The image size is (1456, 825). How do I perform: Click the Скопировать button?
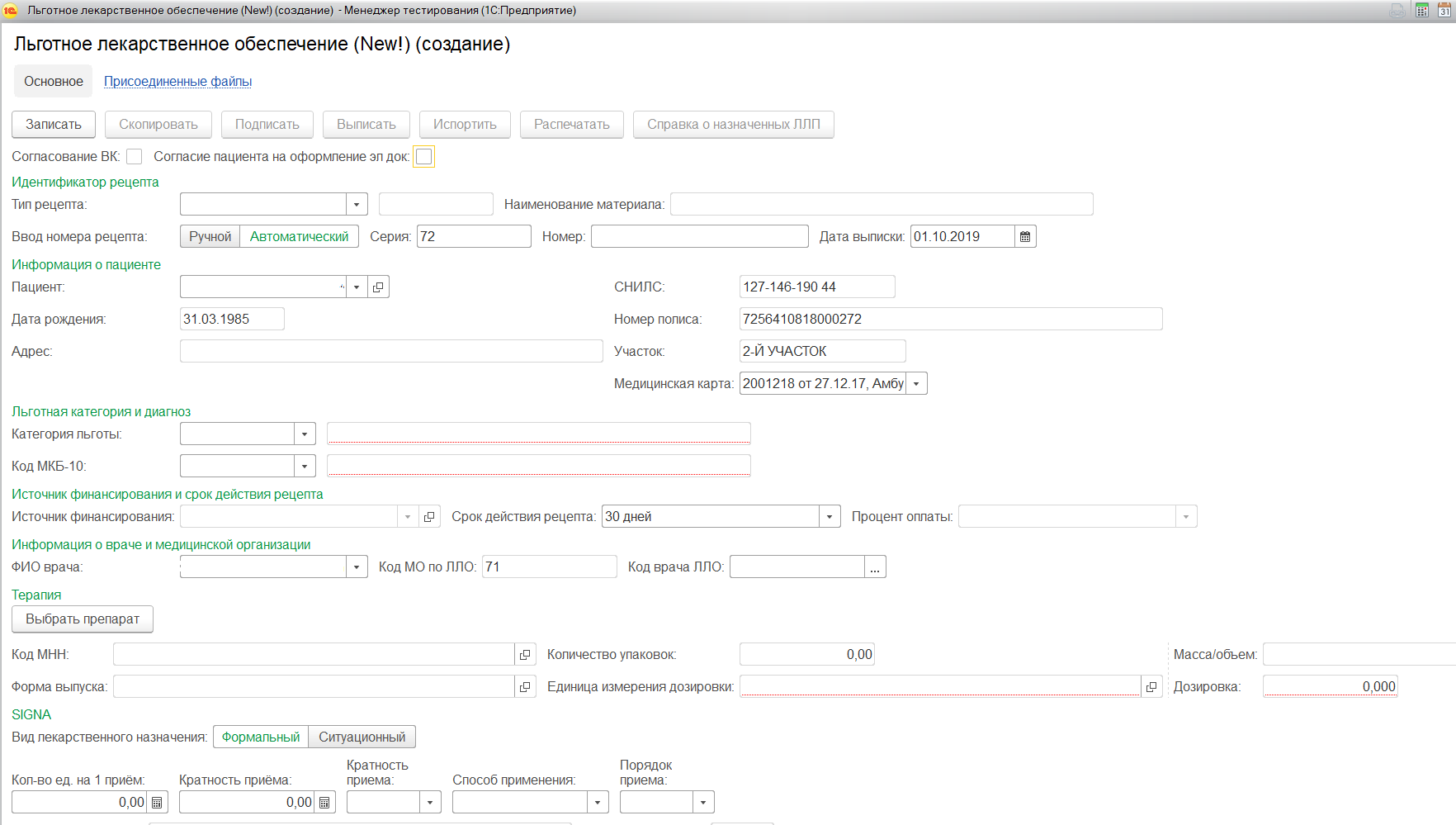point(158,124)
